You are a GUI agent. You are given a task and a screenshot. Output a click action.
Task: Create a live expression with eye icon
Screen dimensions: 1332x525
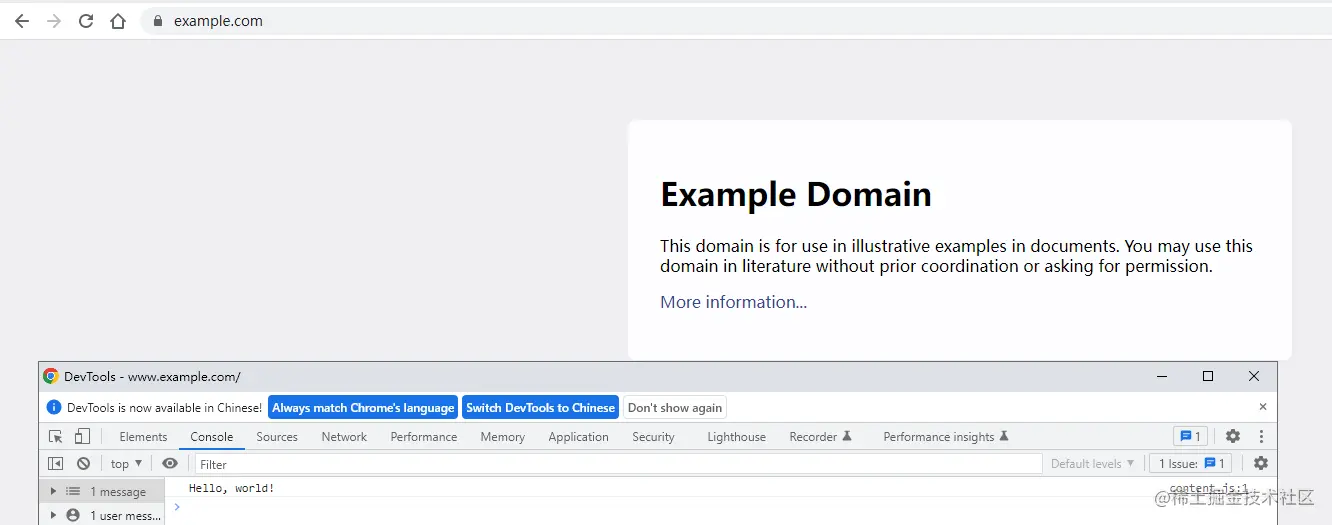coord(170,464)
